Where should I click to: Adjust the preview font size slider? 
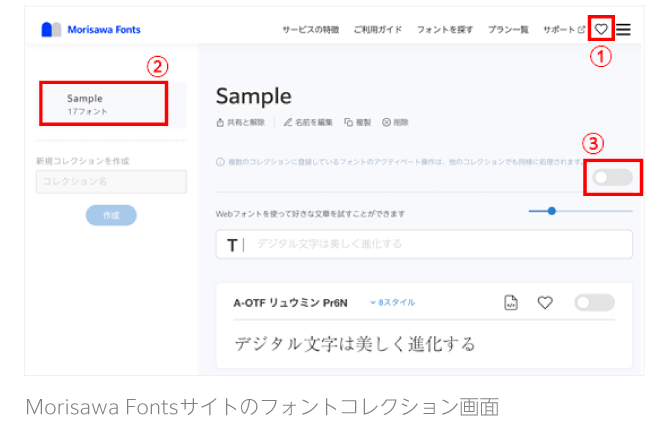coord(552,211)
